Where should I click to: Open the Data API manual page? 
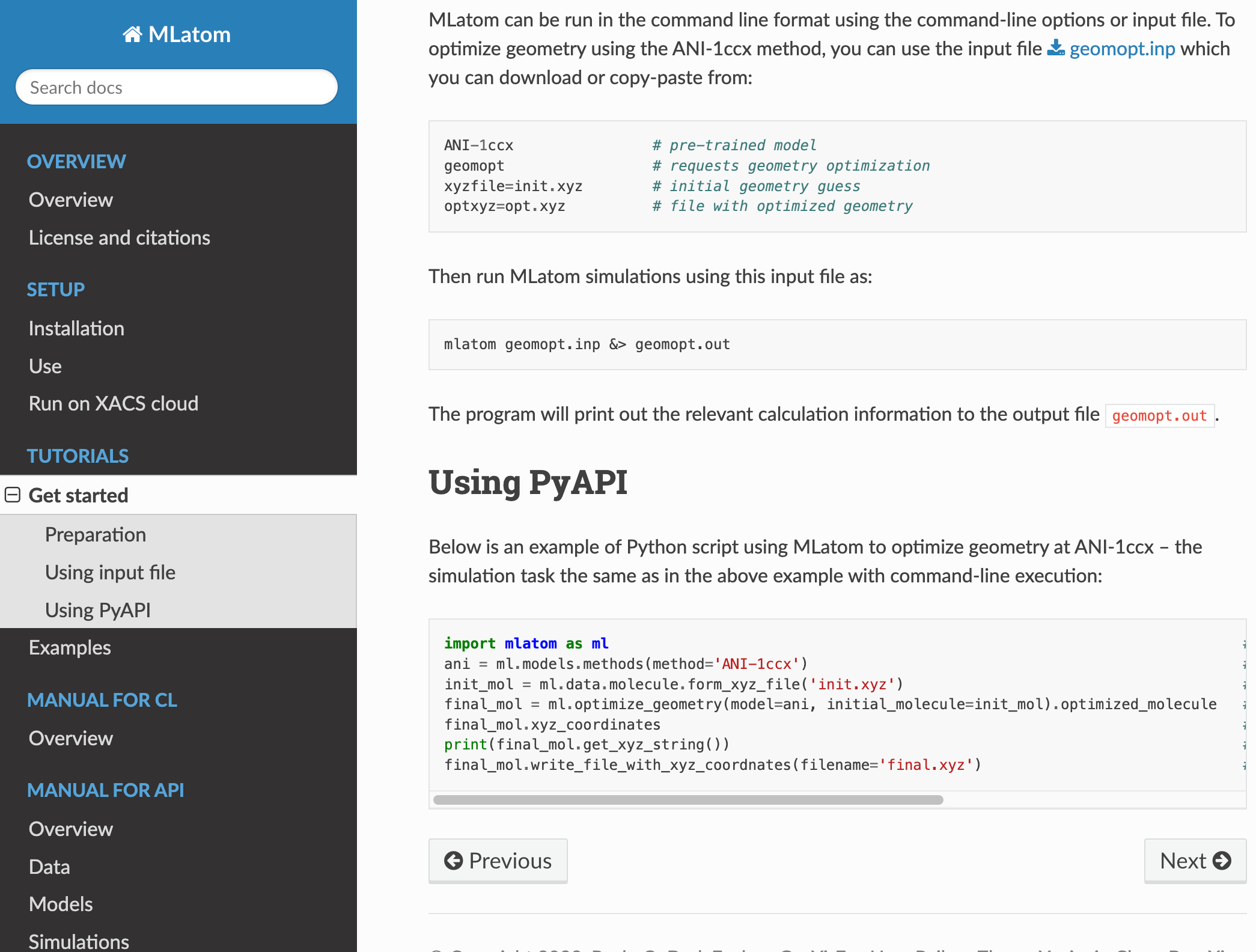pos(49,867)
